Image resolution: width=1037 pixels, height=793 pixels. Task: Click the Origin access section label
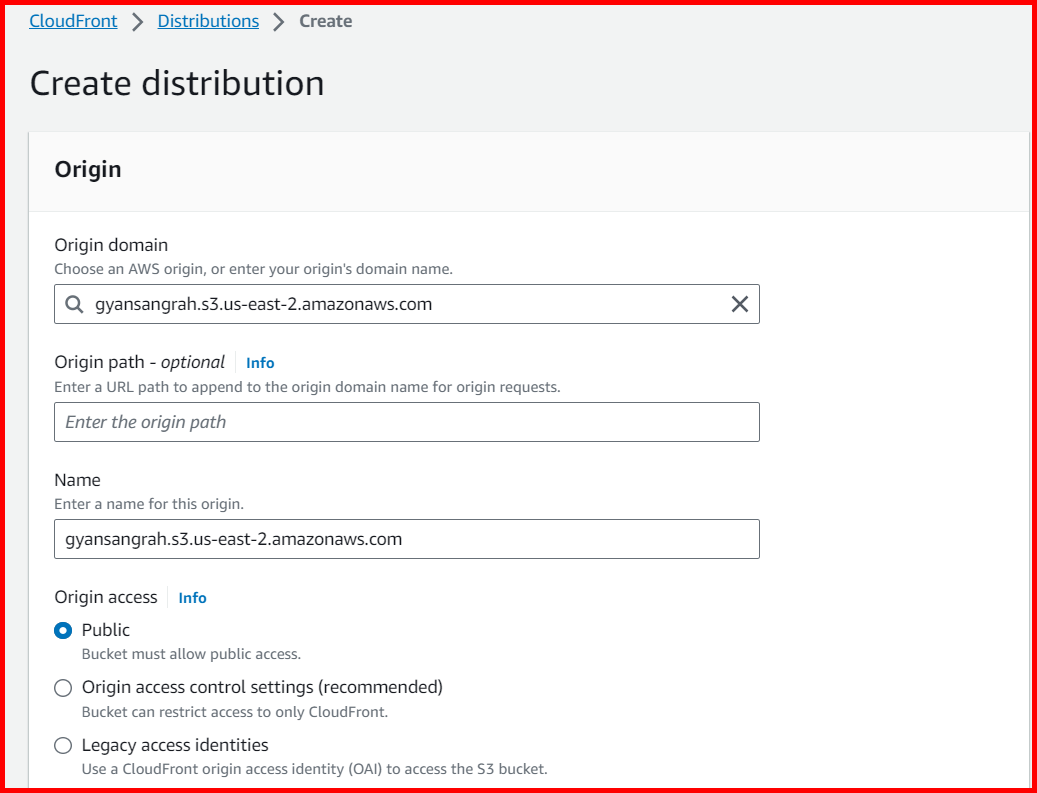pyautogui.click(x=105, y=597)
